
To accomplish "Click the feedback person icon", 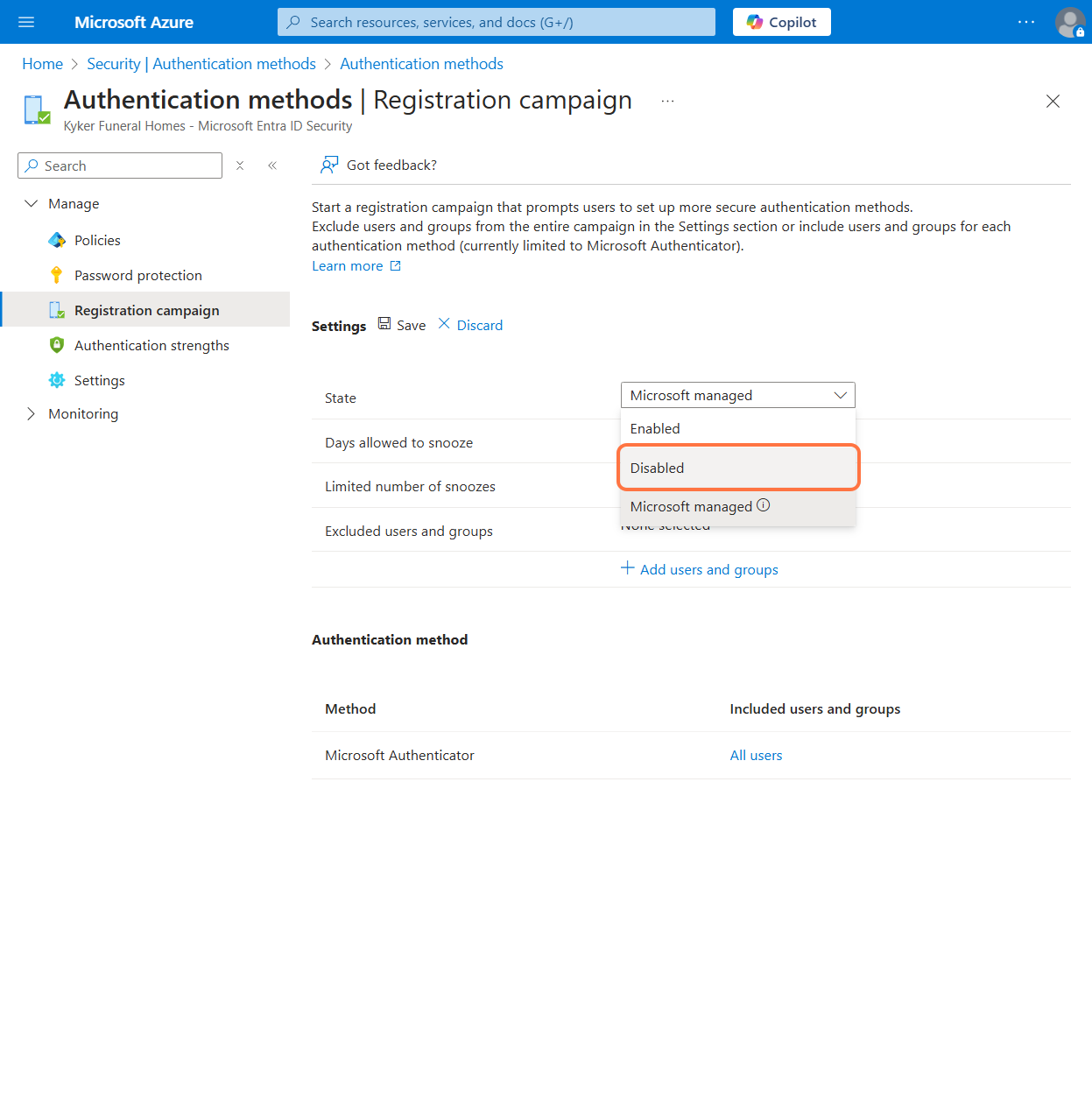I will [329, 165].
